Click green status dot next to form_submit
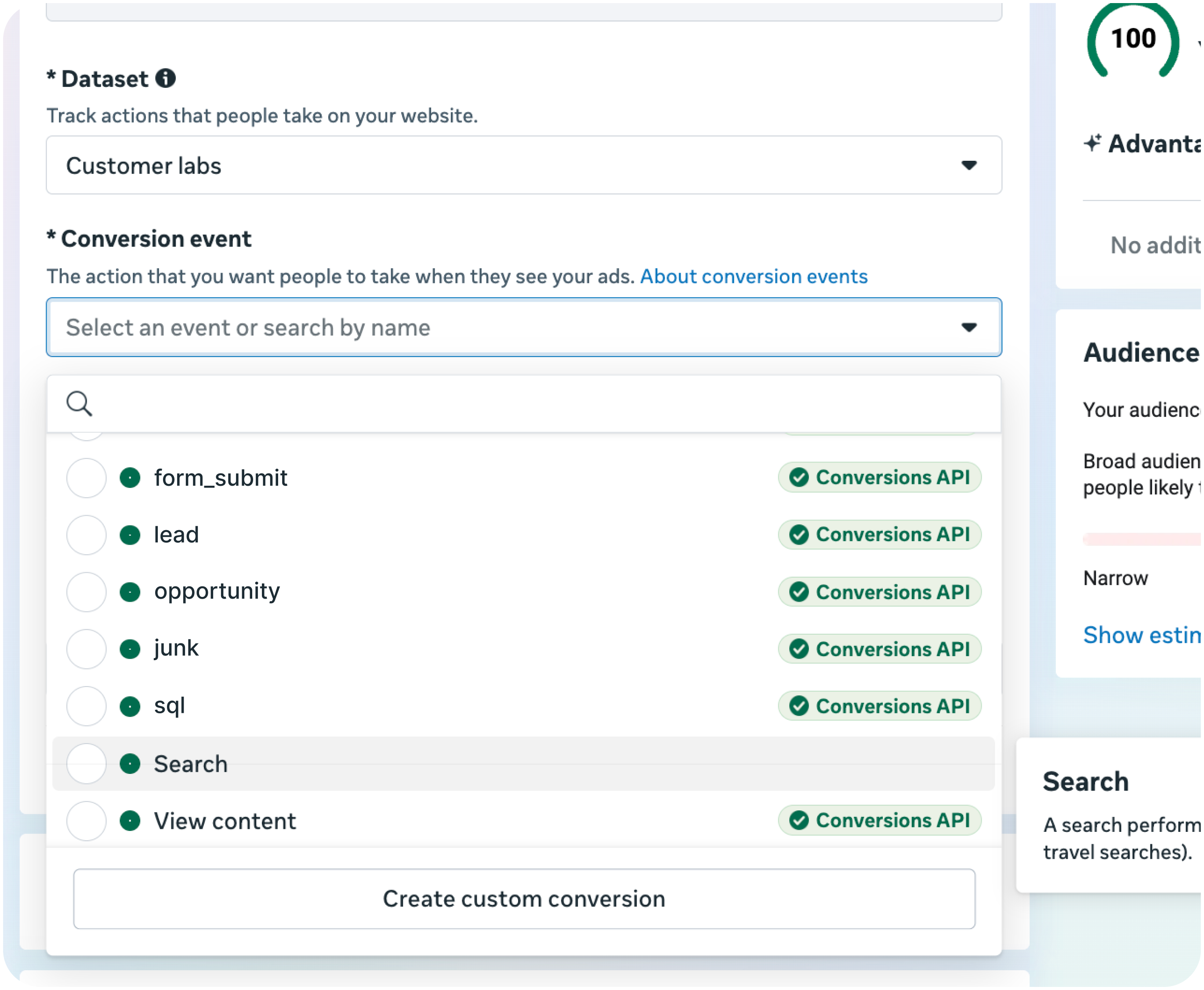 click(x=130, y=478)
